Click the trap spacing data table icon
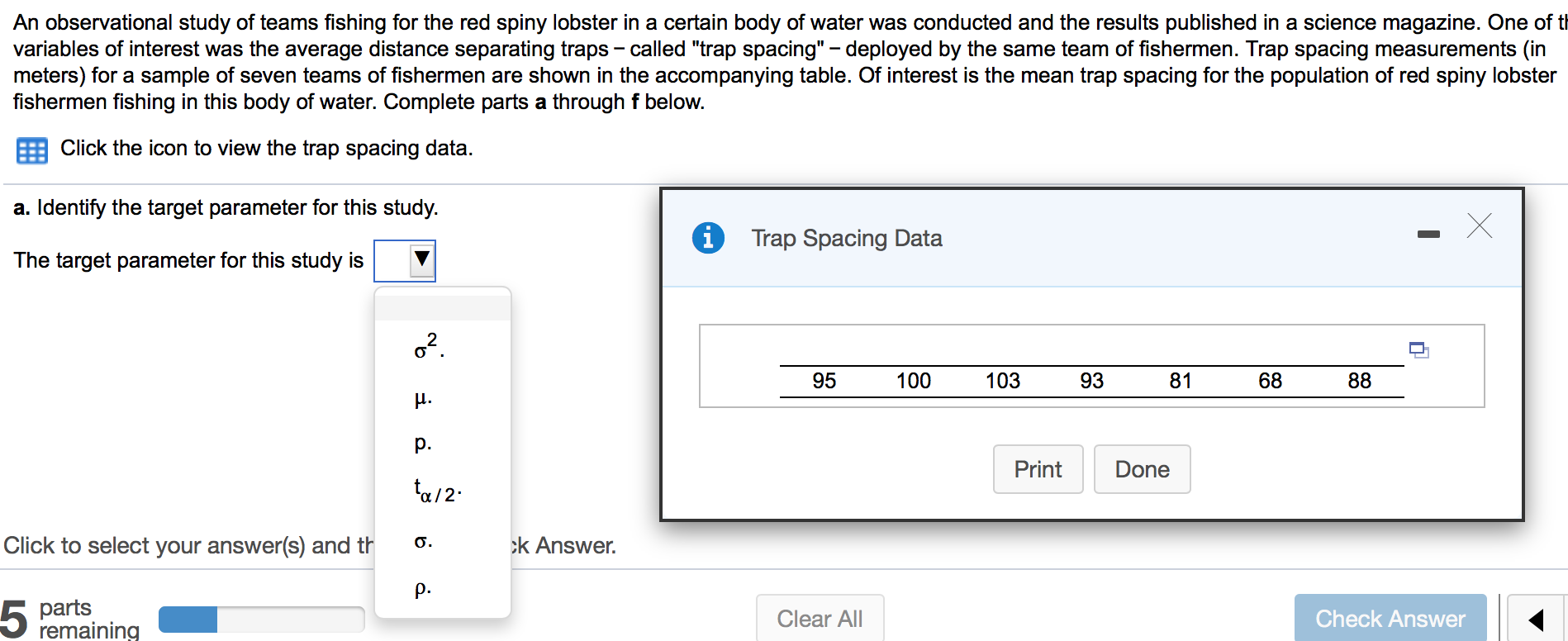The image size is (1568, 641). click(x=32, y=150)
